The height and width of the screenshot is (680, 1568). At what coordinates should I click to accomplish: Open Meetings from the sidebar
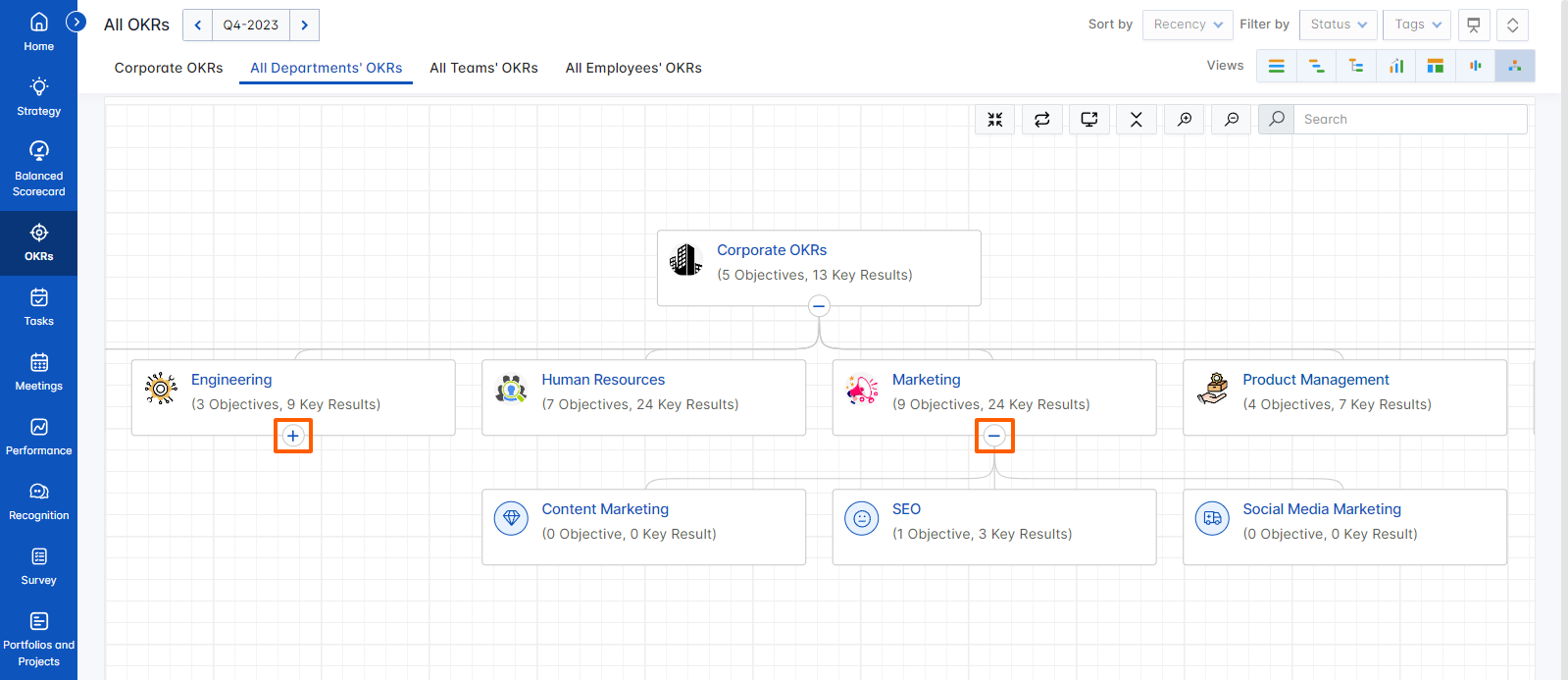tap(38, 373)
